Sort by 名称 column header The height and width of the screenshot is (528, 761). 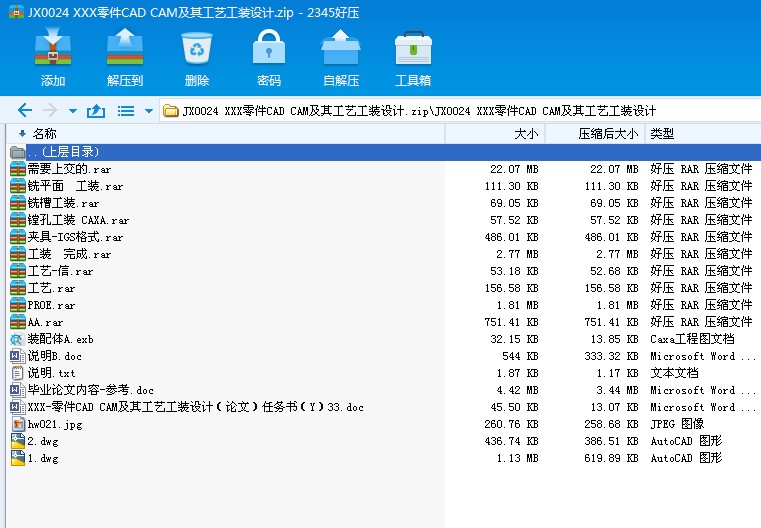44,133
